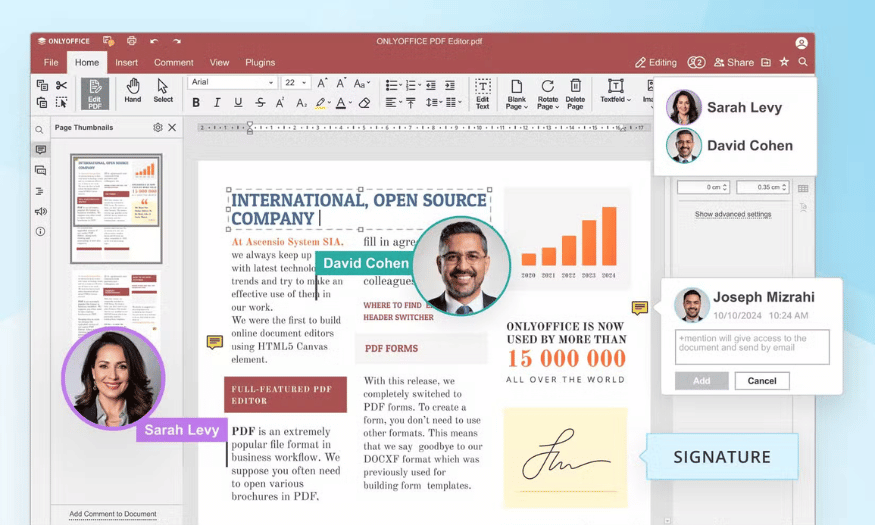Open the About info icon in the sidebar
This screenshot has height=525, width=875.
pos(40,231)
